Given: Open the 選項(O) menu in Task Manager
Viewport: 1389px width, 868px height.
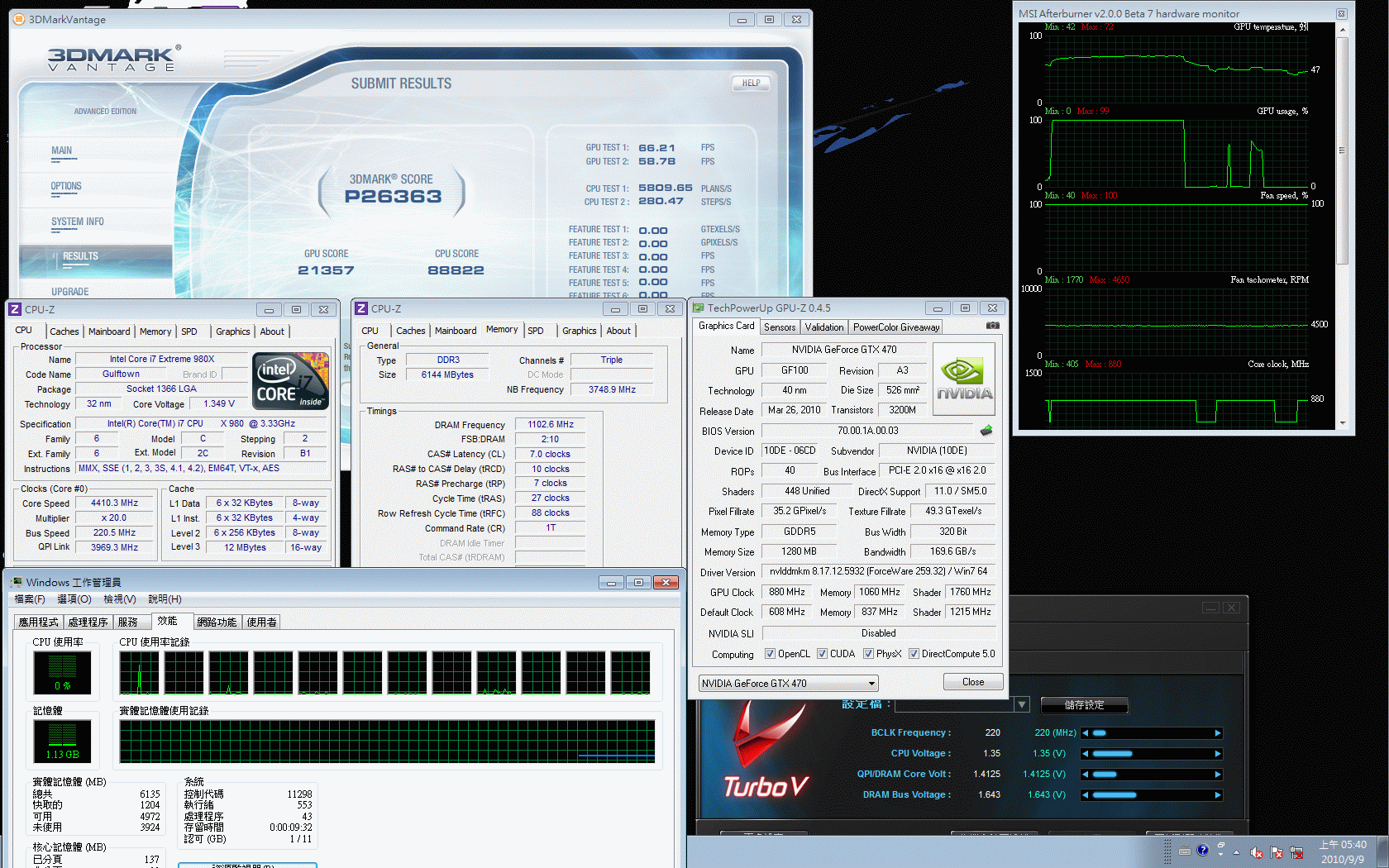Looking at the screenshot, I should [x=74, y=599].
